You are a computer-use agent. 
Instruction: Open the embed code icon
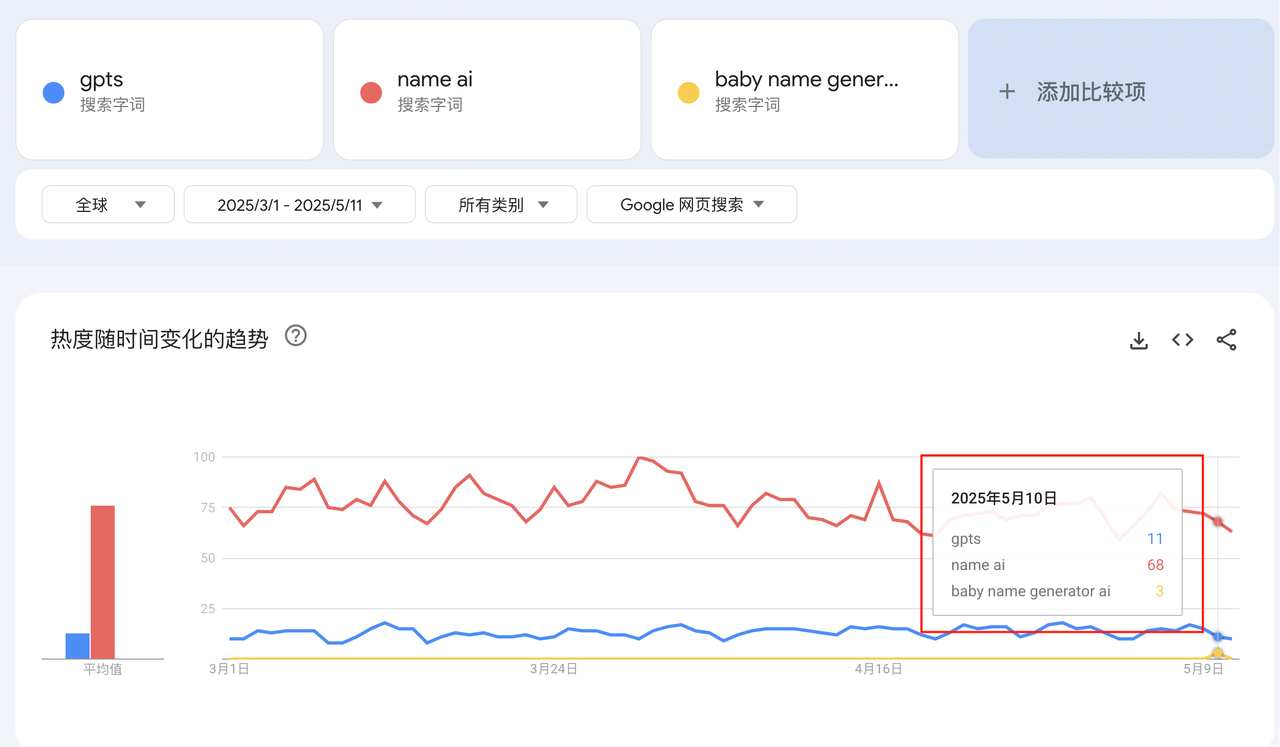pos(1182,340)
